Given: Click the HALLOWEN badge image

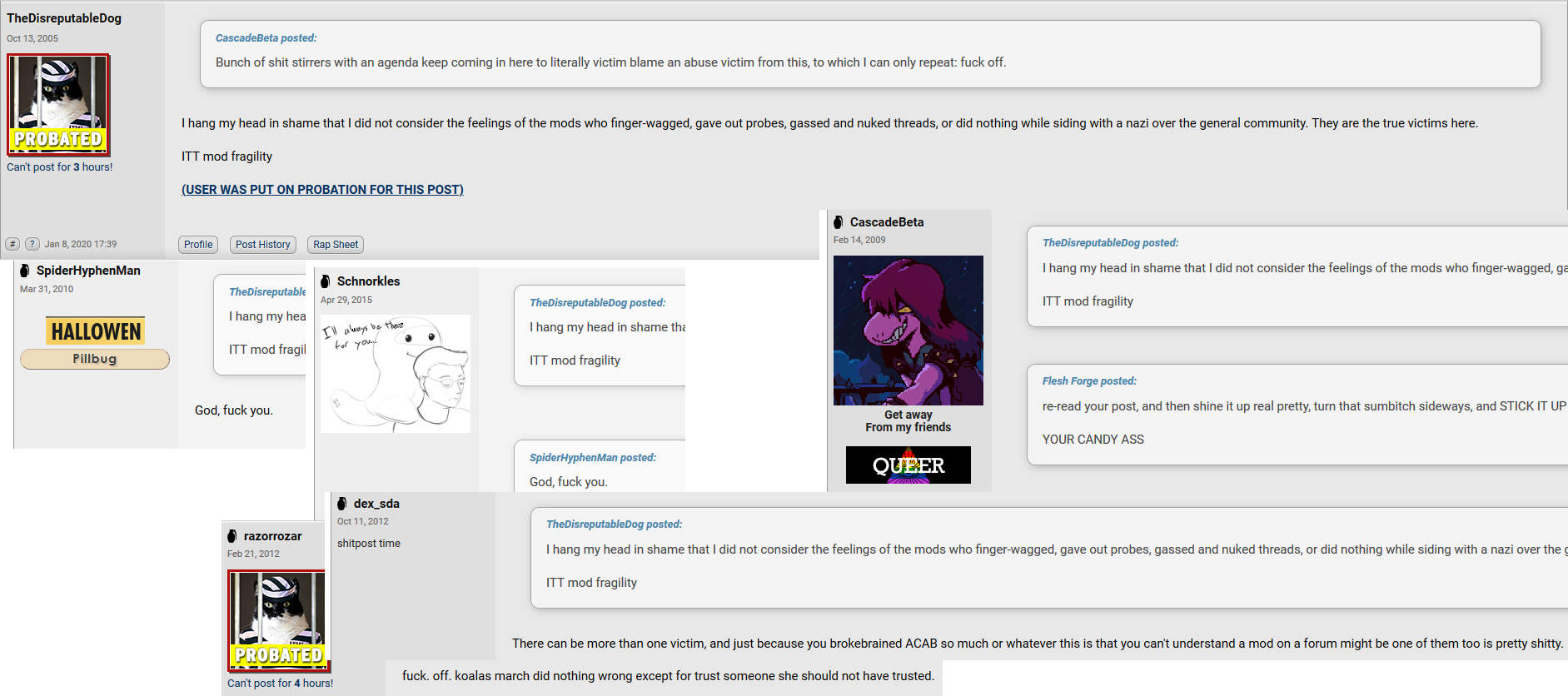Looking at the screenshot, I should tap(96, 331).
